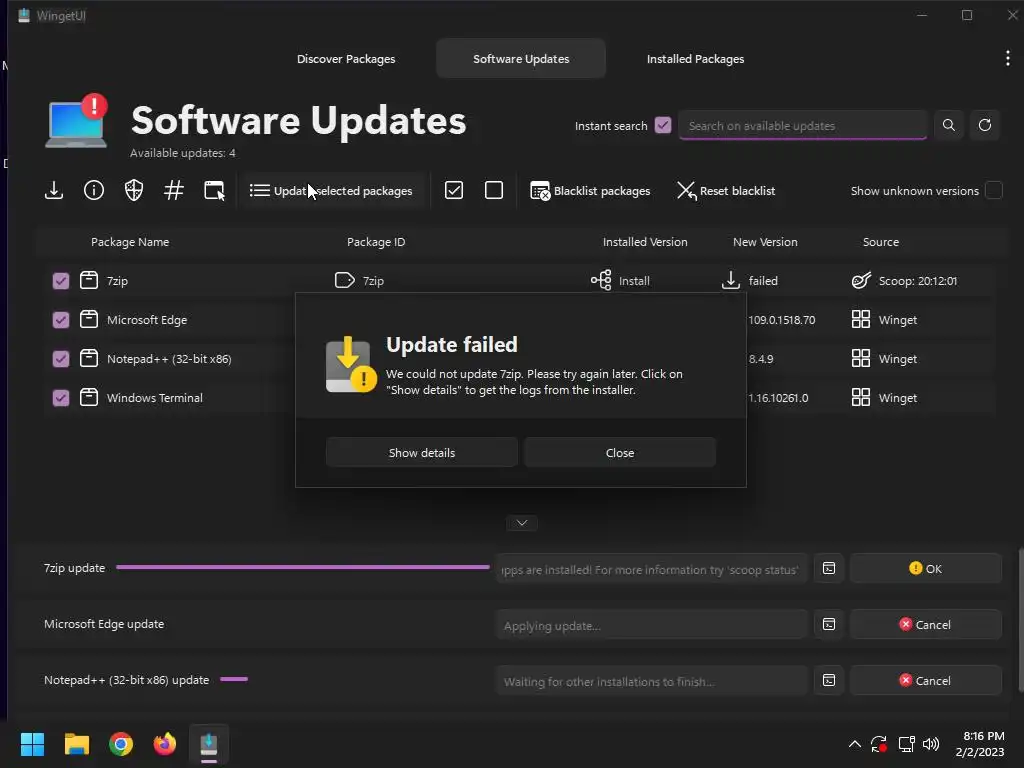This screenshot has height=768, width=1024.
Task: Click the interactive update window icon
Action: click(214, 191)
